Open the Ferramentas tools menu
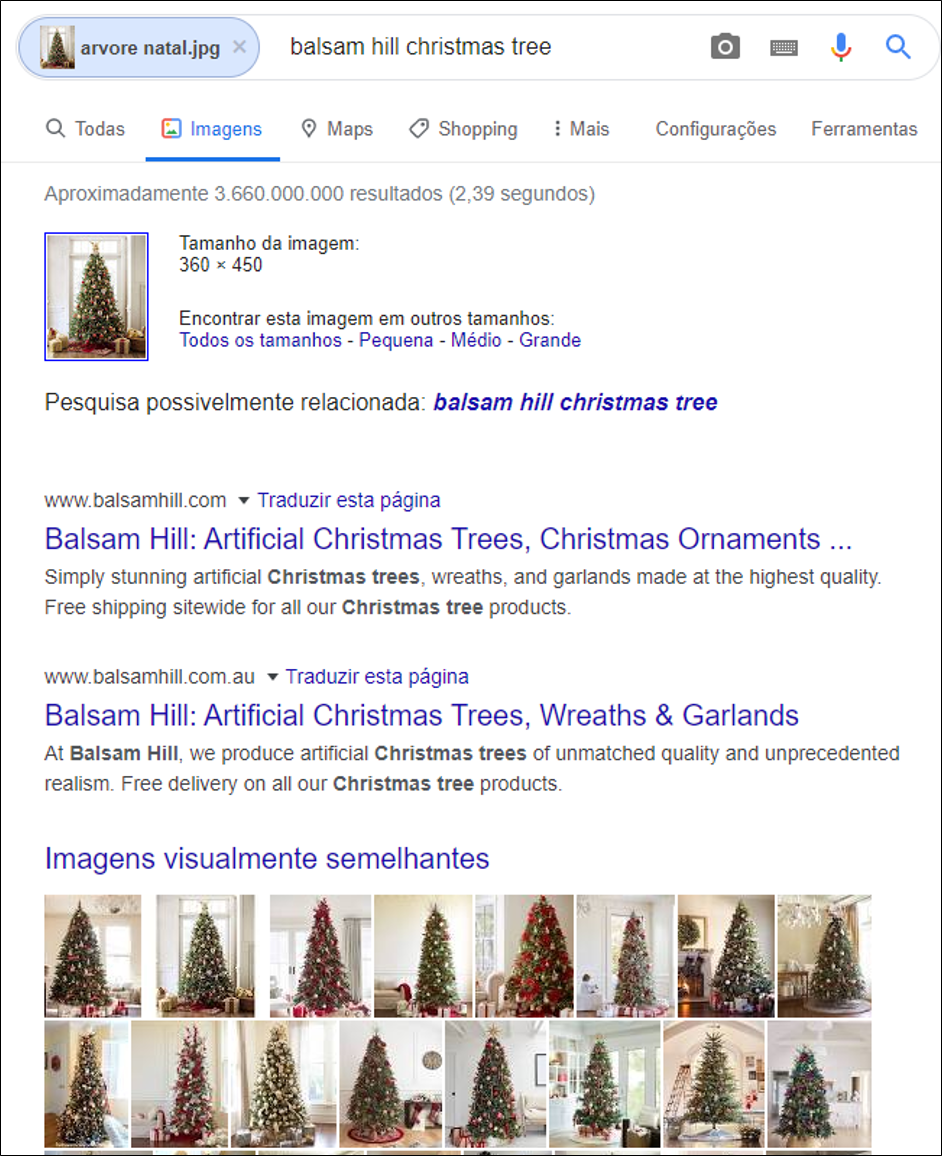942x1156 pixels. (x=864, y=129)
